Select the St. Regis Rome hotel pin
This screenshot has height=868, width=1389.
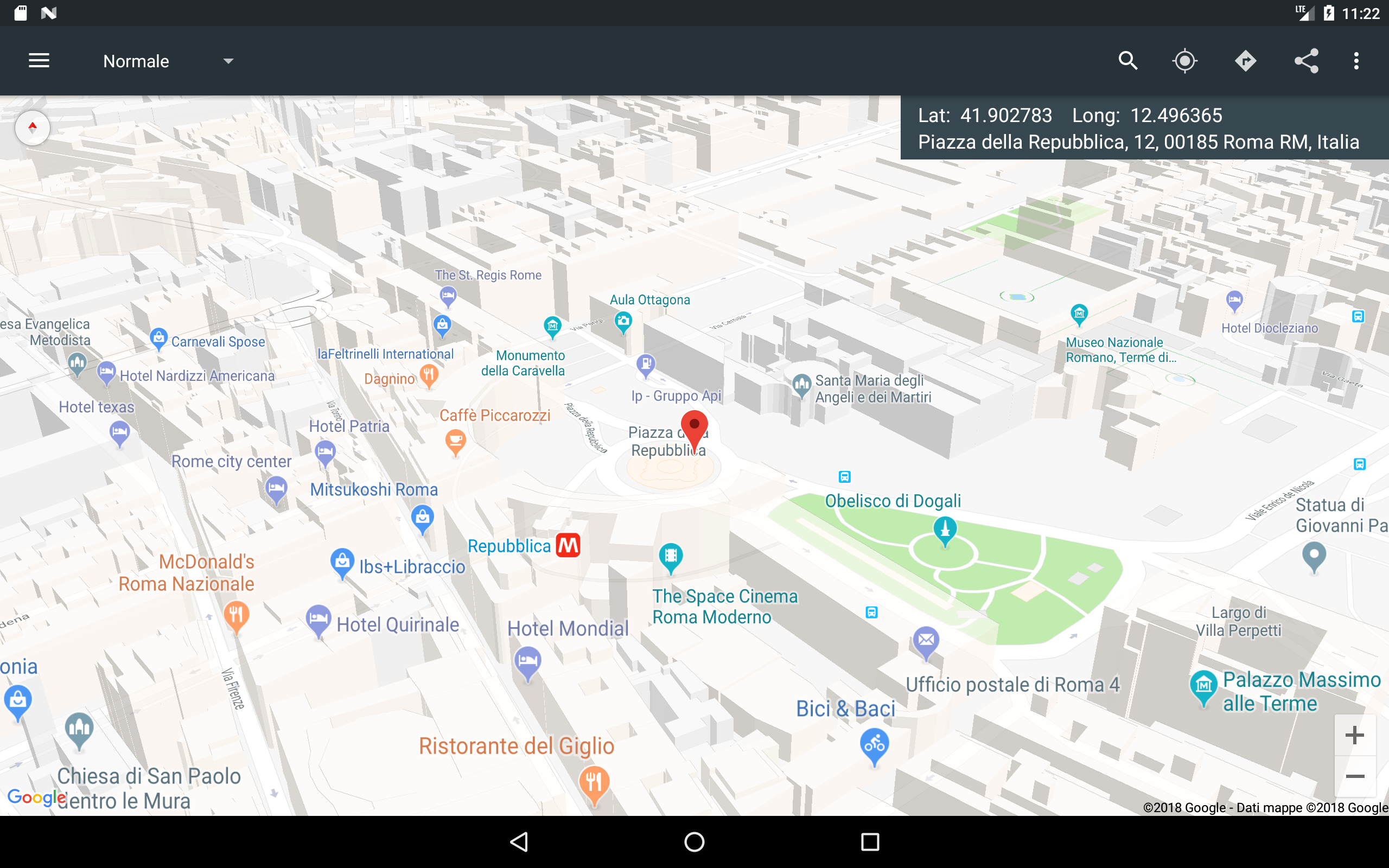coord(448,297)
